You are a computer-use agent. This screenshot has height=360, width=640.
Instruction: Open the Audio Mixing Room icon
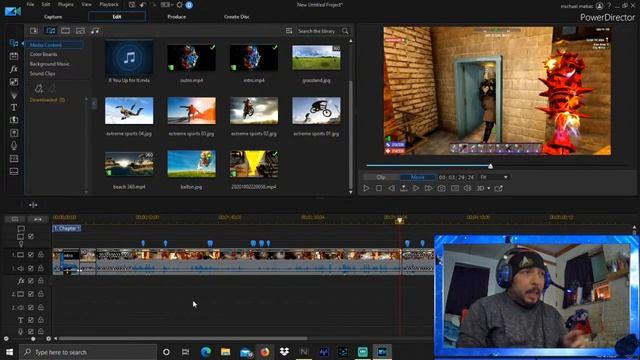pyautogui.click(x=14, y=133)
